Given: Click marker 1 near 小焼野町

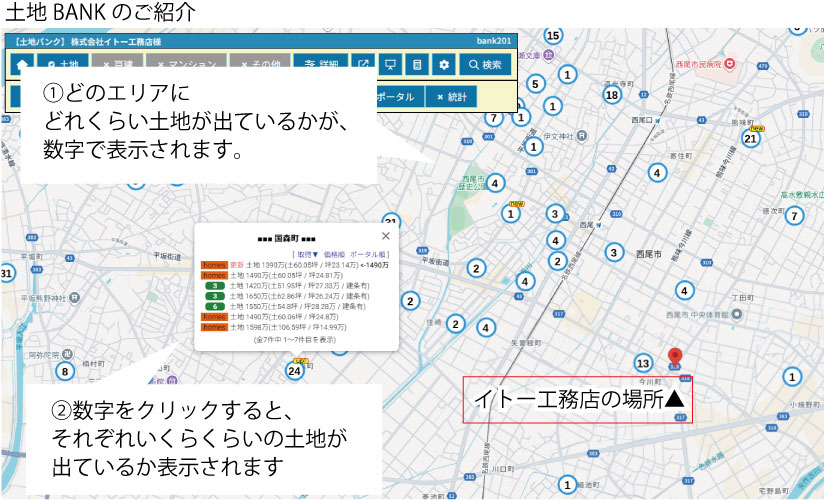Looking at the screenshot, I should point(792,376).
